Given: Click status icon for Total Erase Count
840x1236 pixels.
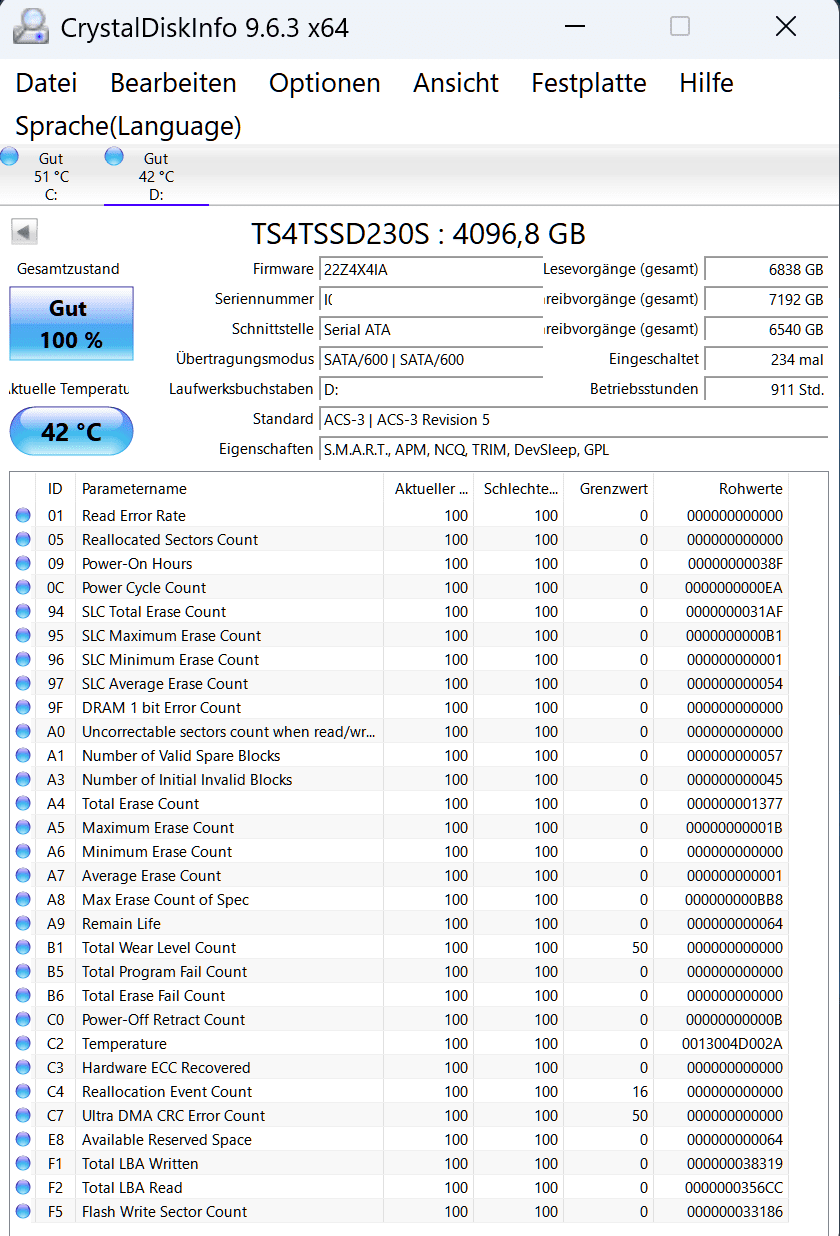Looking at the screenshot, I should [x=23, y=804].
